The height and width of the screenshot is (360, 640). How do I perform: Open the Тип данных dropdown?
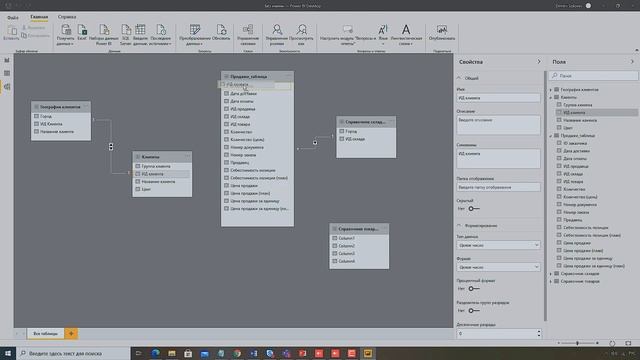click(498, 245)
